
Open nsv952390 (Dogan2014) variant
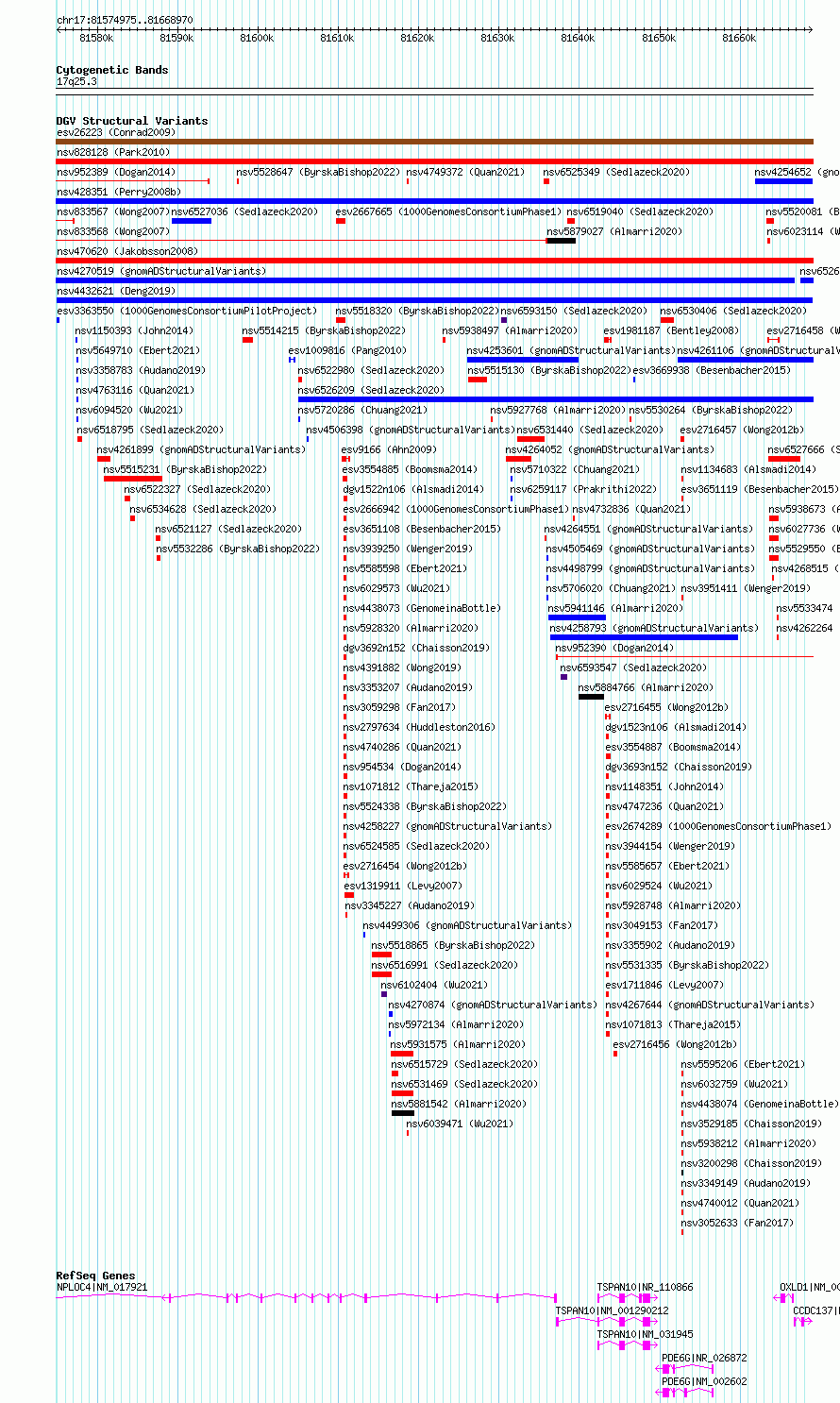614,648
